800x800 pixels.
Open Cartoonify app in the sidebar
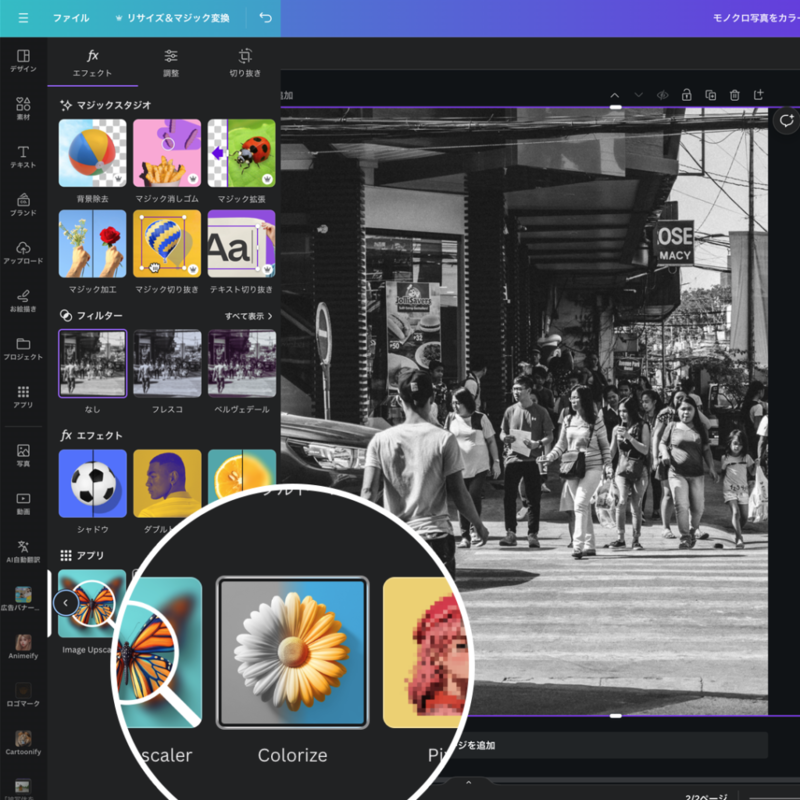[23, 742]
